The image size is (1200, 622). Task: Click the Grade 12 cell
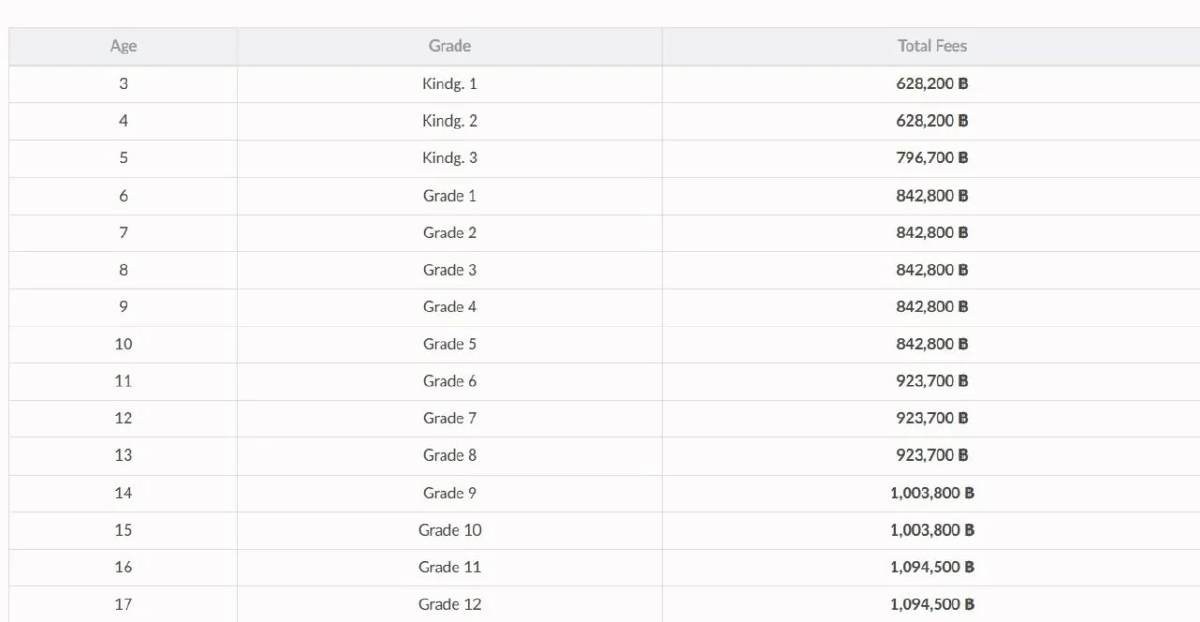[449, 604]
